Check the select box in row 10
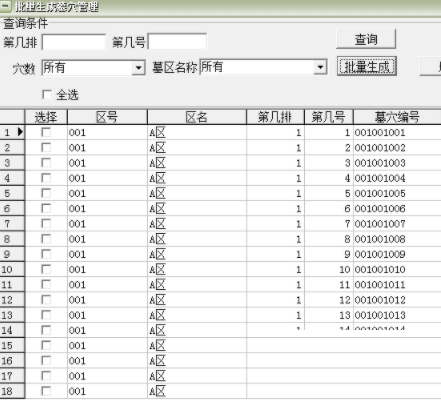The image size is (441, 400). [46, 269]
